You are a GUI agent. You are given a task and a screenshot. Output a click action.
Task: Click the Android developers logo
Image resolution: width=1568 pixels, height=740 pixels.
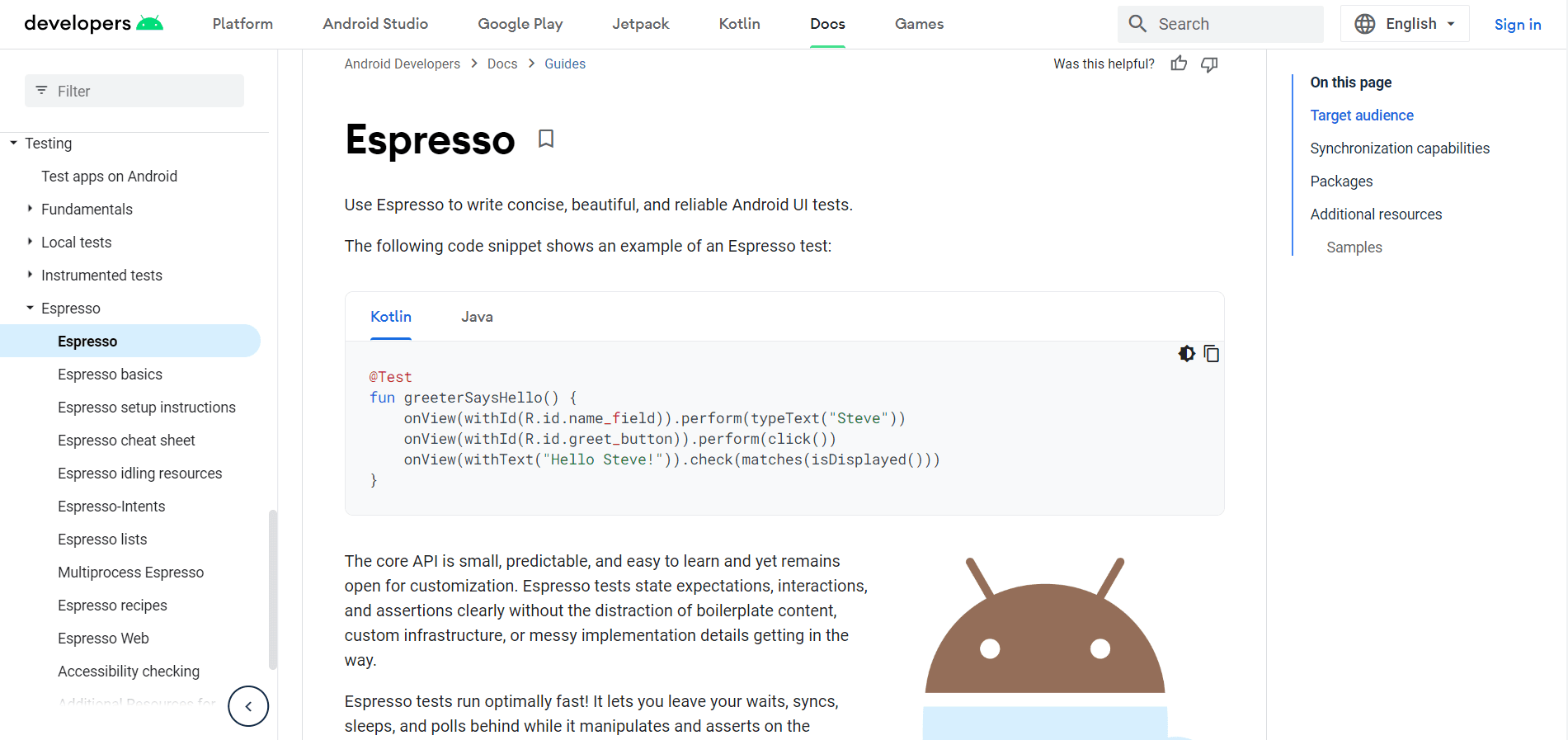93,24
